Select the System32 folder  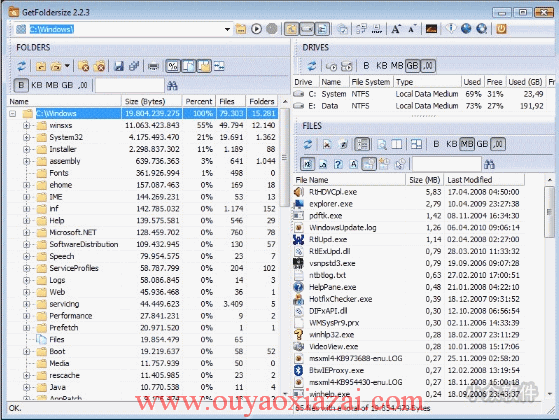click(x=66, y=137)
